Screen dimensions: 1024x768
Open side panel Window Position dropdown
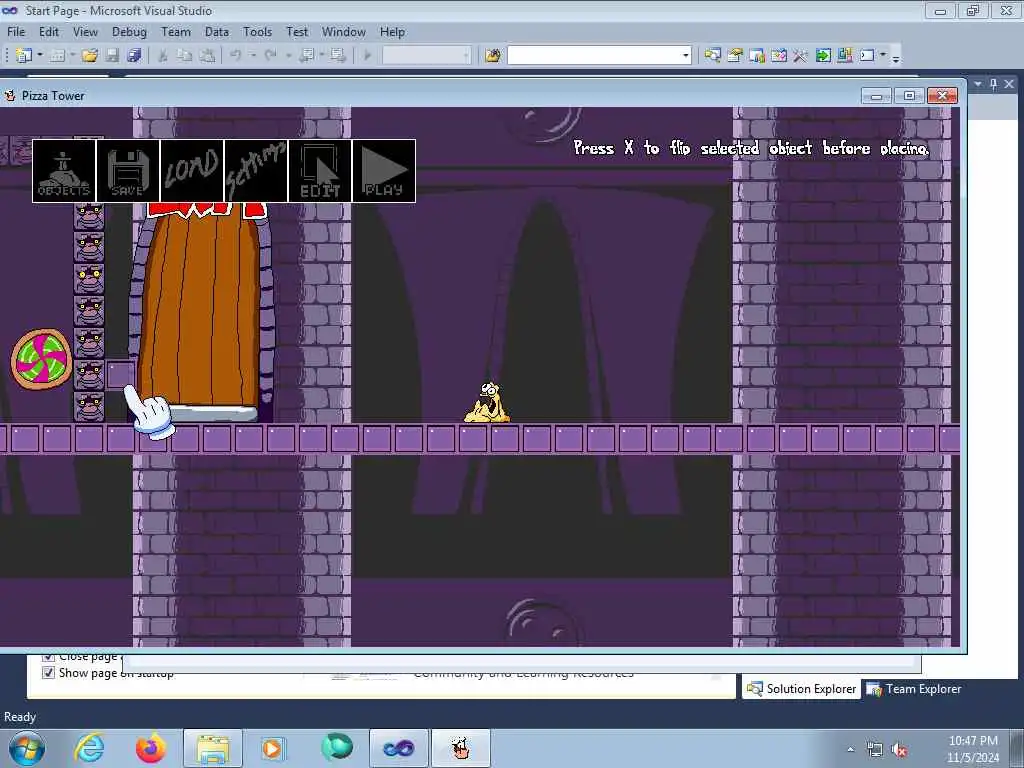tap(978, 84)
